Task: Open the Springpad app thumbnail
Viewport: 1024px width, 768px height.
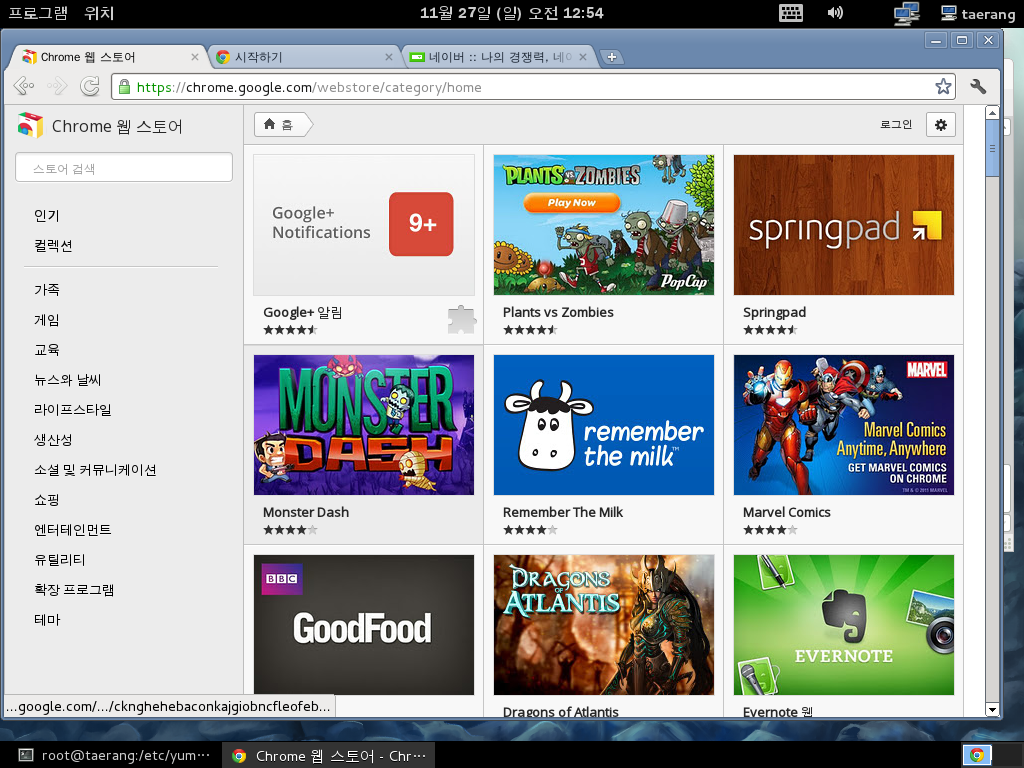Action: tap(844, 225)
